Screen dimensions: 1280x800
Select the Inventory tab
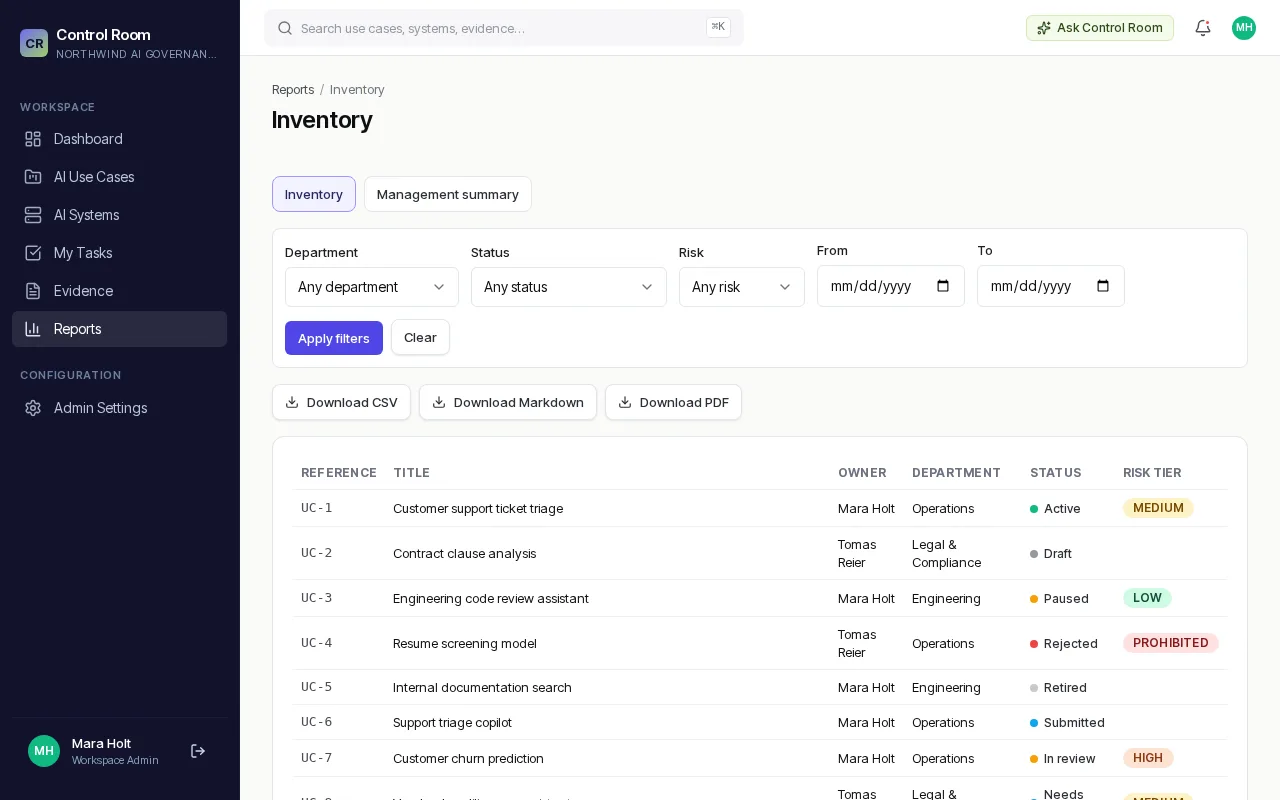314,194
